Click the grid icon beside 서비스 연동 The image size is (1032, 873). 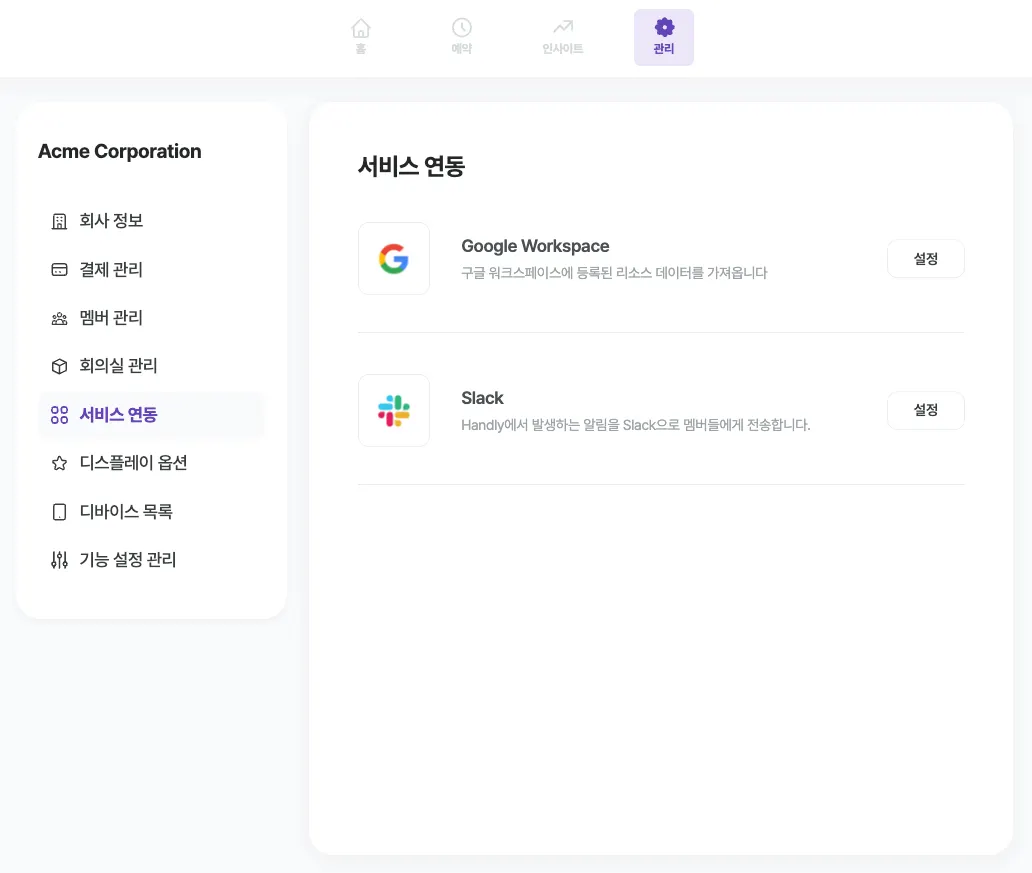click(59, 415)
